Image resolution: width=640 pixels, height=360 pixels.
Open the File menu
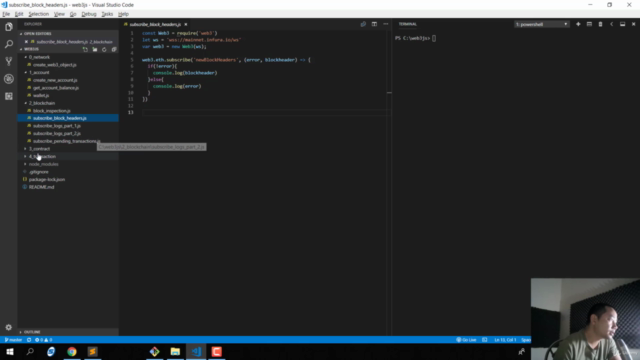6,14
